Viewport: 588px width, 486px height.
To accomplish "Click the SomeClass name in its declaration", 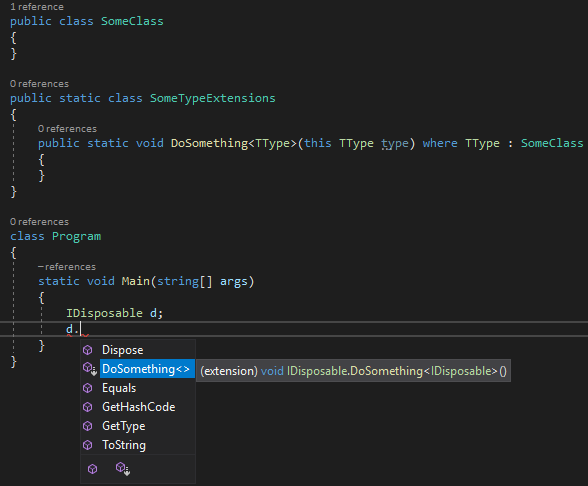I will (132, 21).
